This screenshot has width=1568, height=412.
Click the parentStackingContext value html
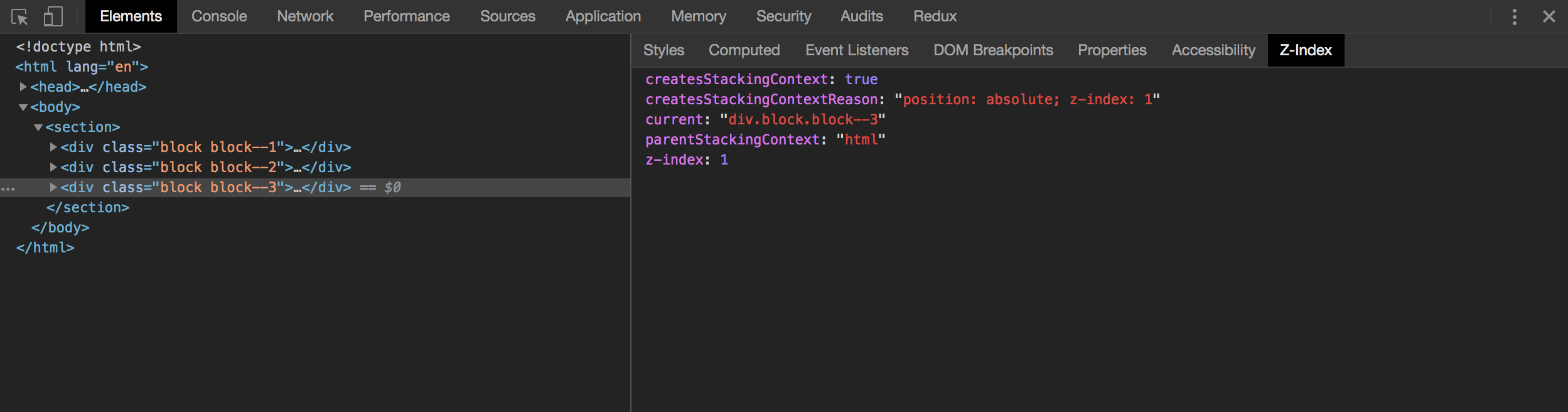pos(861,139)
